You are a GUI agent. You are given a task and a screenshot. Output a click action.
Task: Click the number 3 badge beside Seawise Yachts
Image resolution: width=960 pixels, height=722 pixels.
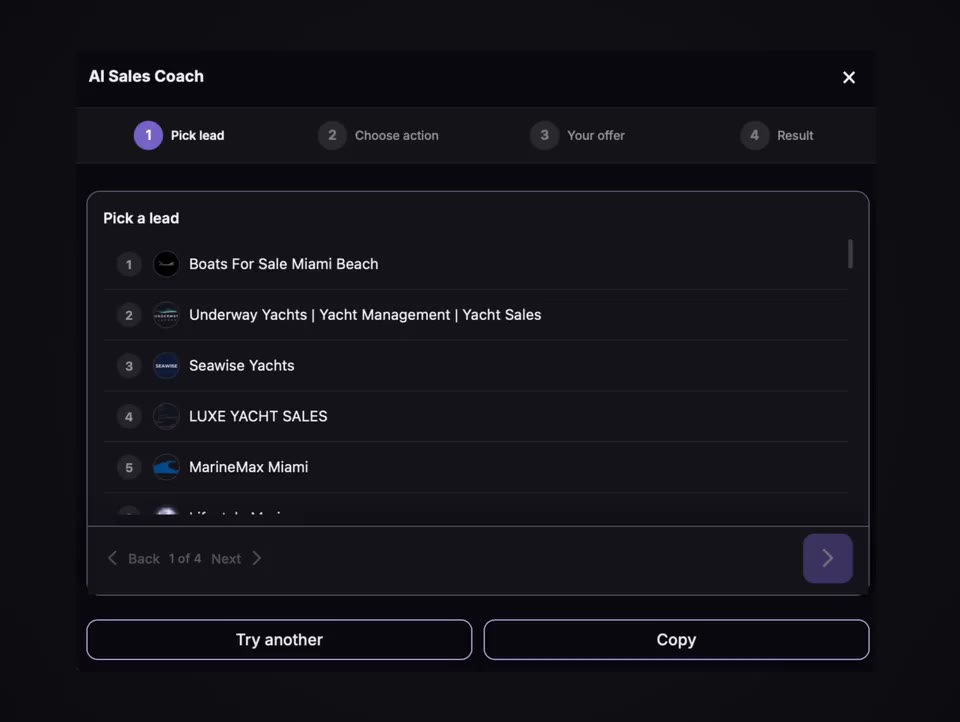(x=129, y=366)
